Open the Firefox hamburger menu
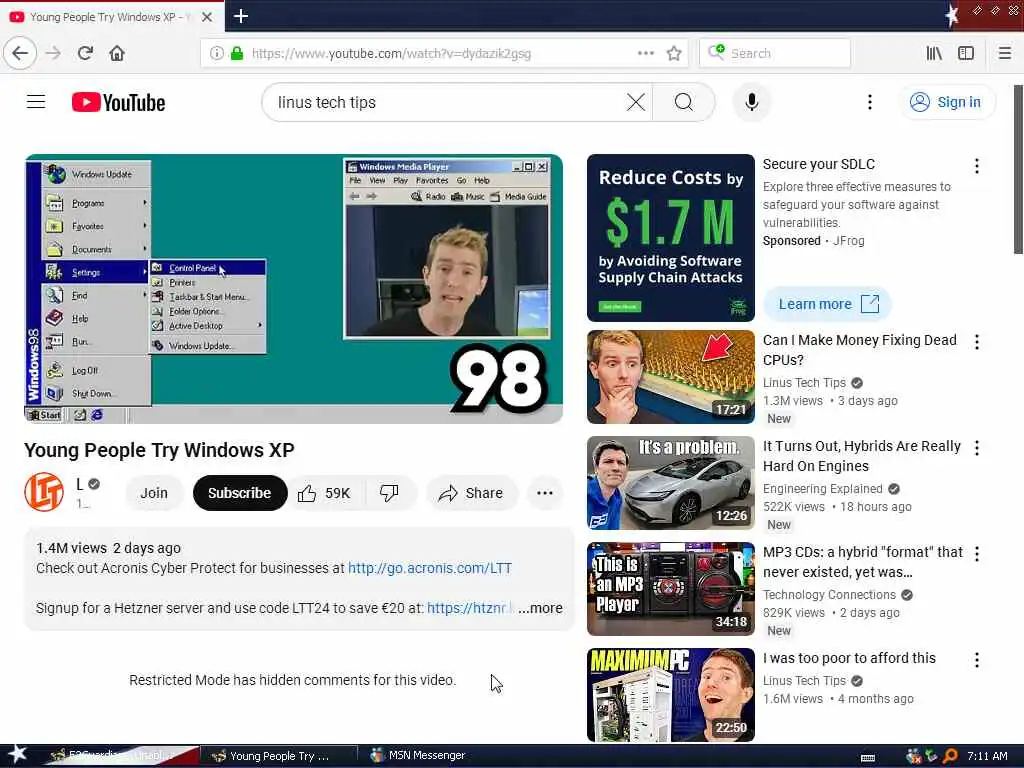The width and height of the screenshot is (1024, 768). (1004, 53)
